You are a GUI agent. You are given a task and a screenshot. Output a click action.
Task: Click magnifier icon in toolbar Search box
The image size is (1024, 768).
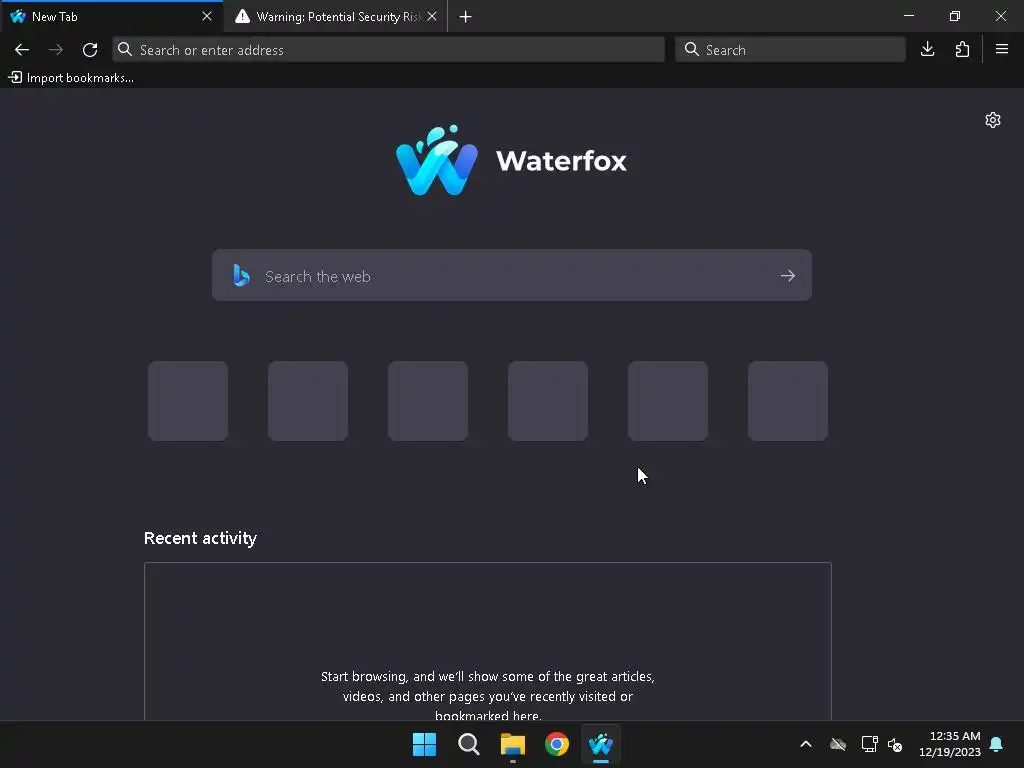point(691,50)
